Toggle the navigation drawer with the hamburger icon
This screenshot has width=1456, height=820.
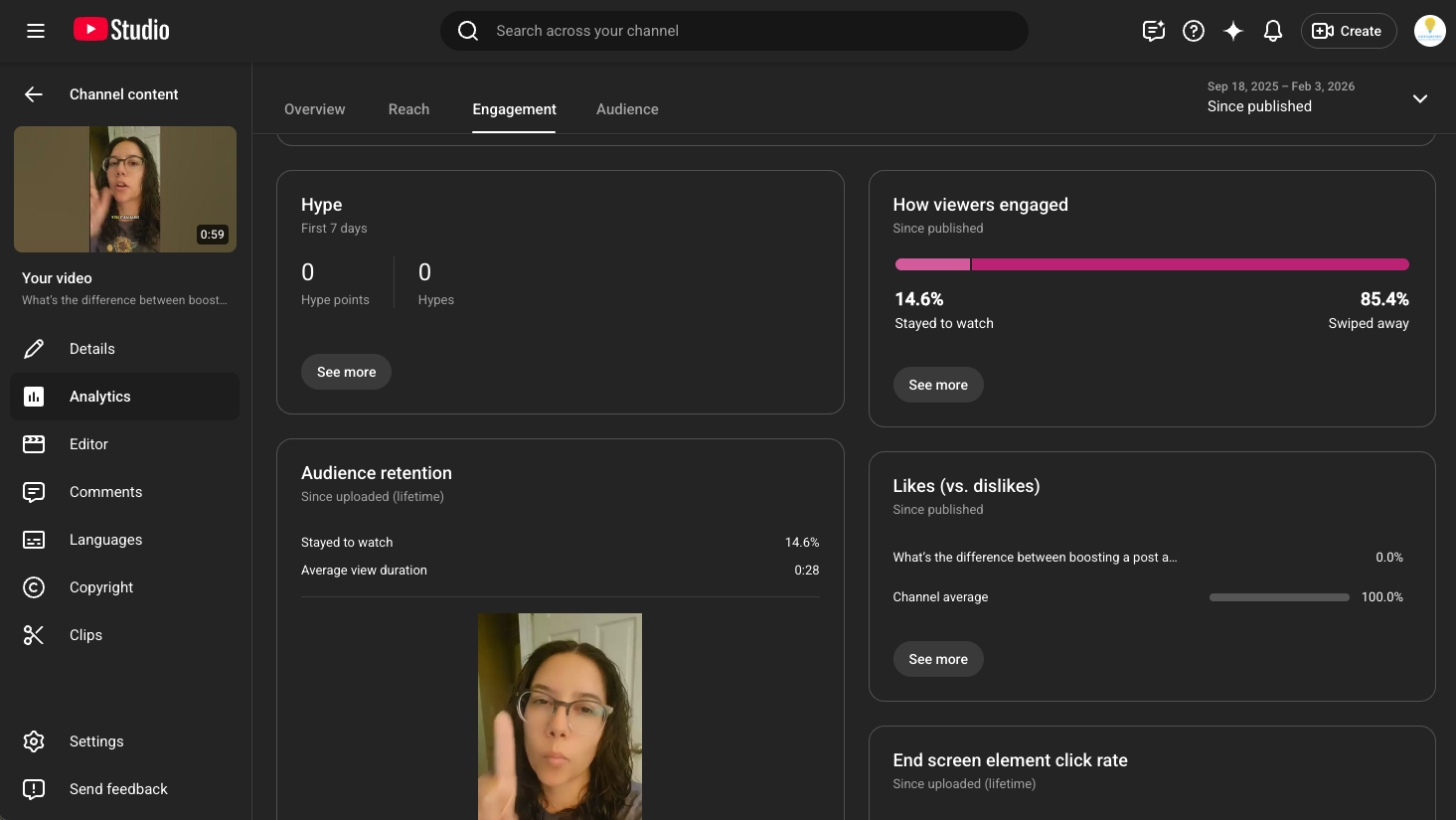[36, 31]
